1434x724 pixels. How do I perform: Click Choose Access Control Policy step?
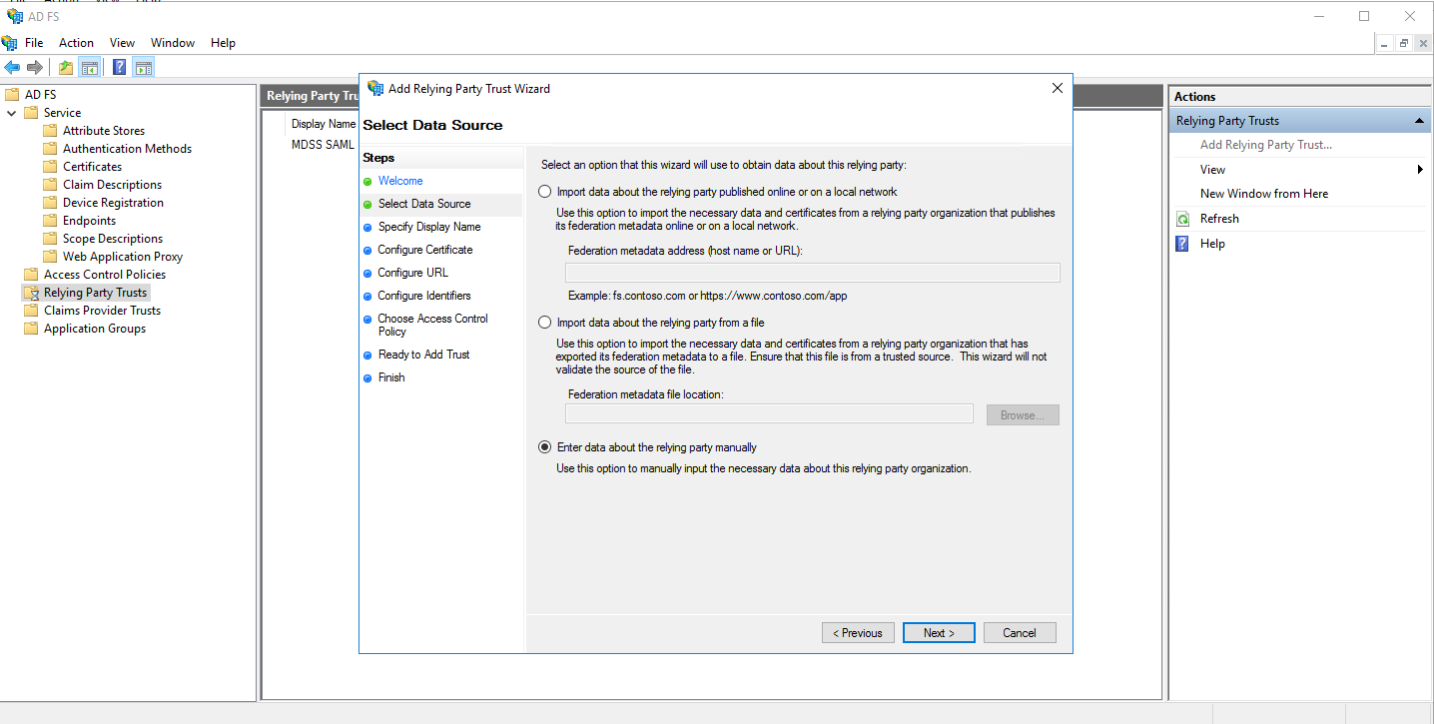(433, 325)
